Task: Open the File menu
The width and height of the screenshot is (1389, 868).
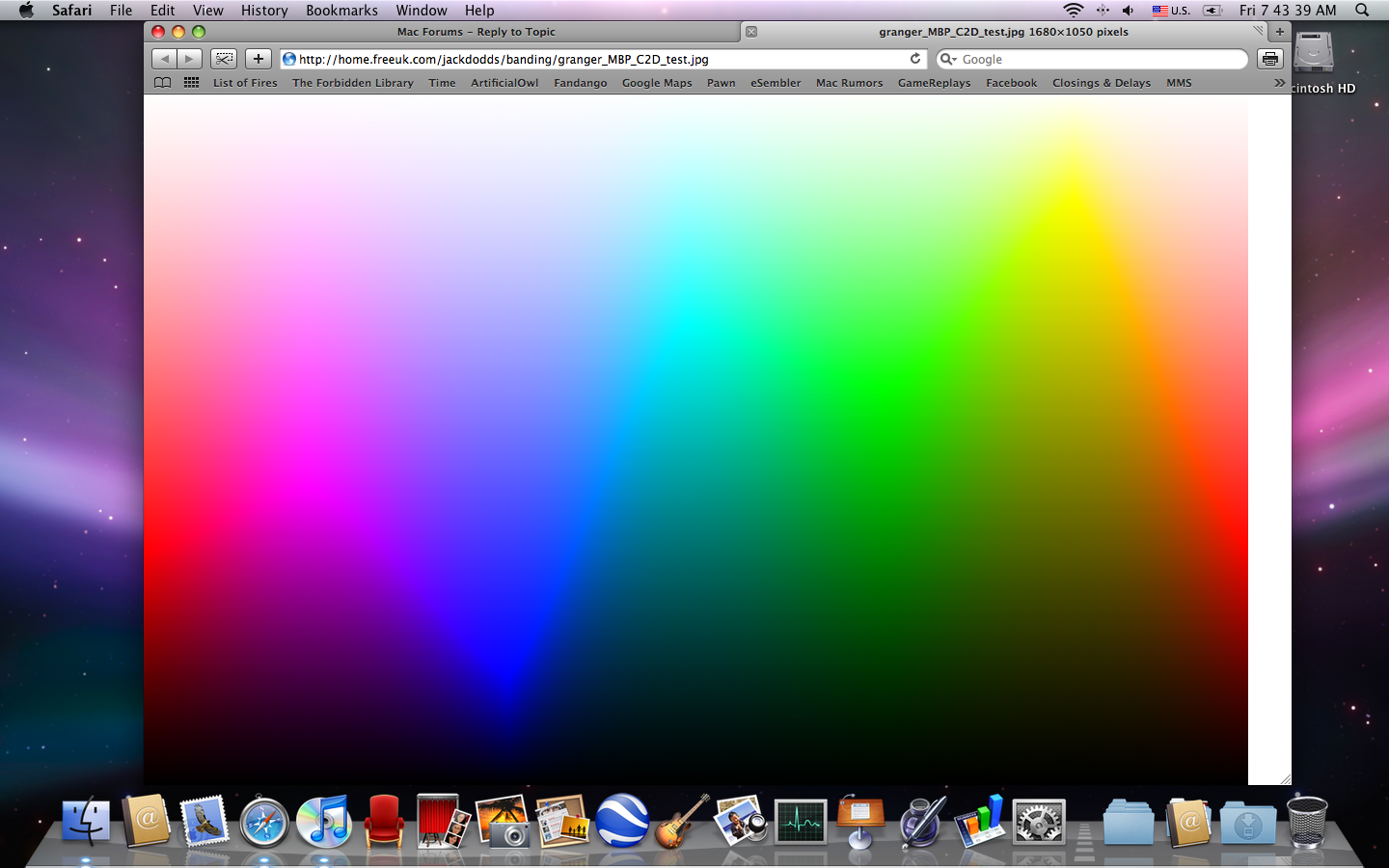Action: click(x=121, y=11)
